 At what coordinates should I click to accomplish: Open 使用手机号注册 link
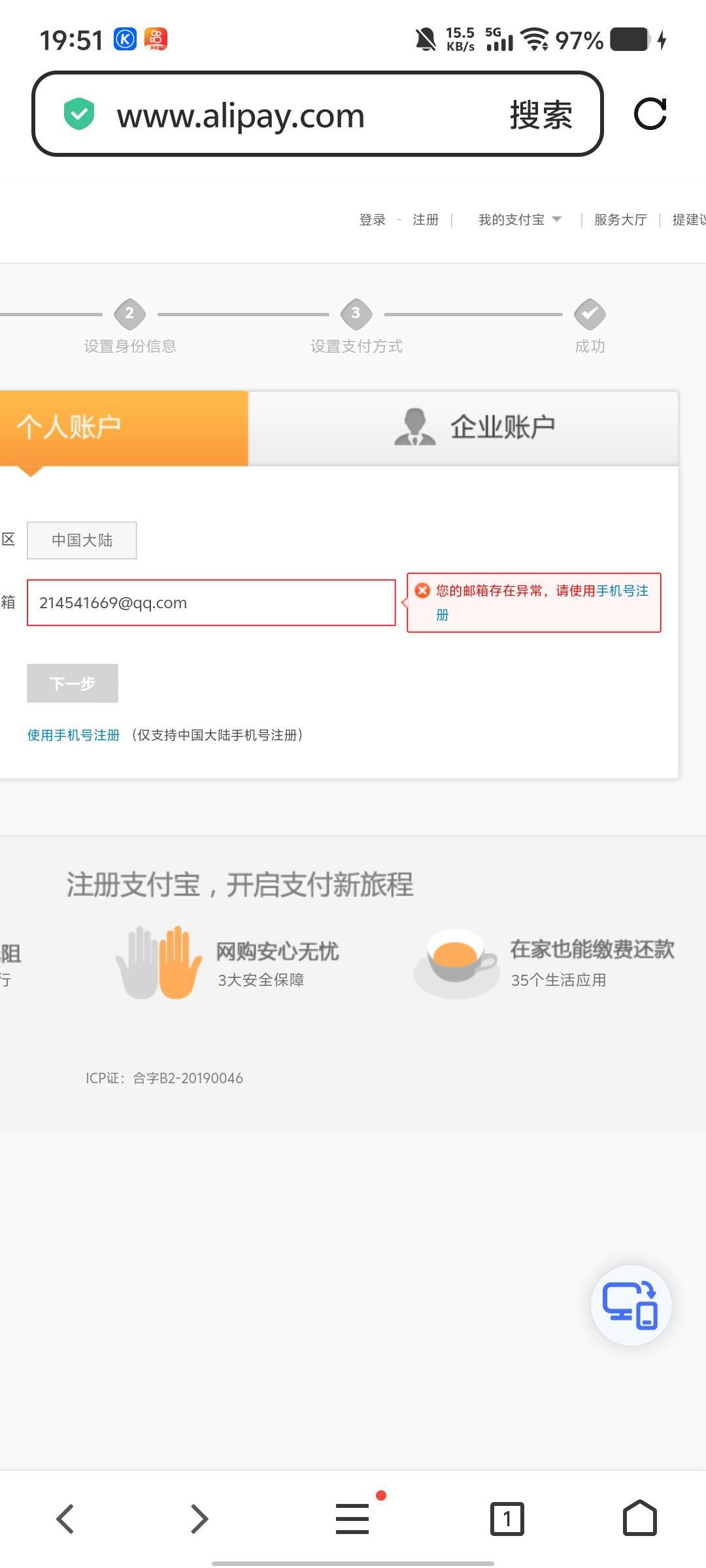[x=73, y=735]
